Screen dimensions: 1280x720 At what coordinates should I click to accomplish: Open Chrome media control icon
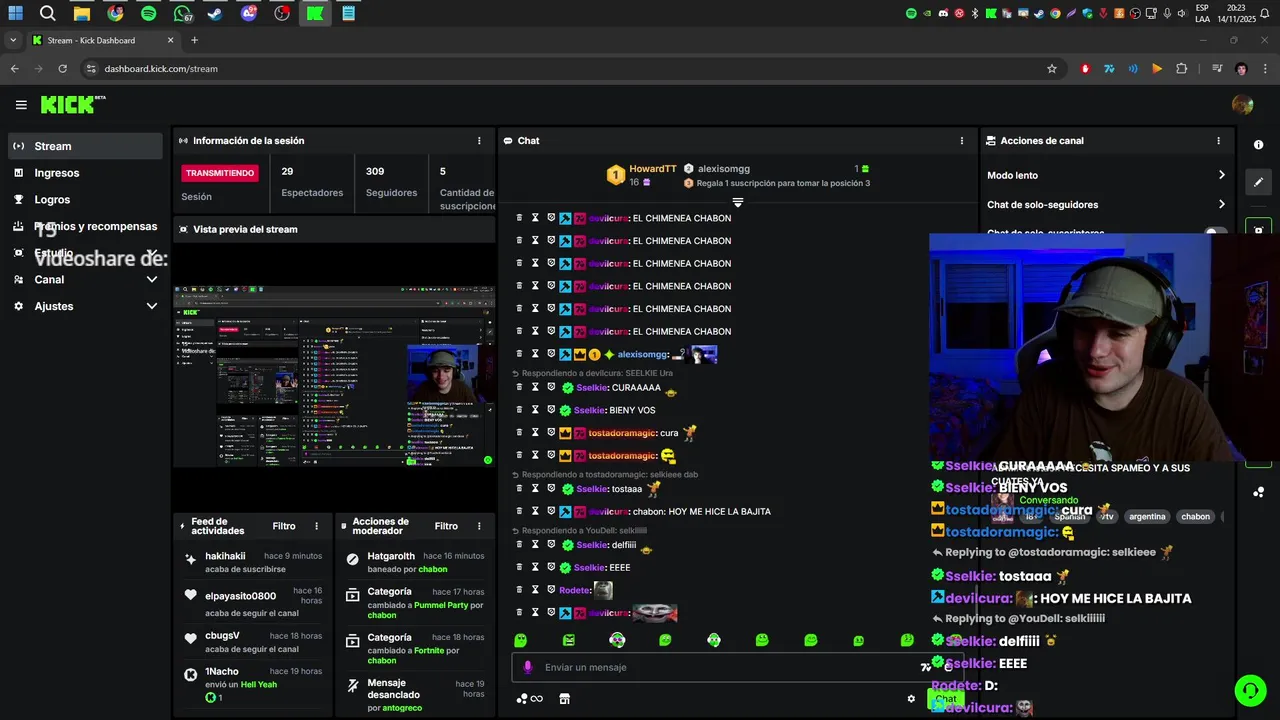1216,69
